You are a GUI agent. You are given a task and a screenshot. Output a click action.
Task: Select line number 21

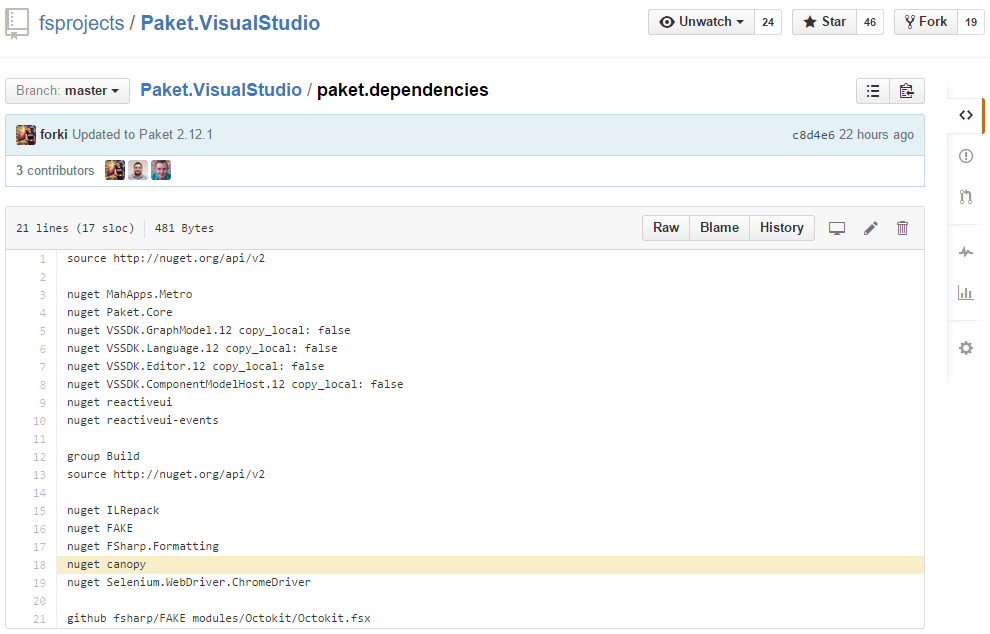[39, 619]
